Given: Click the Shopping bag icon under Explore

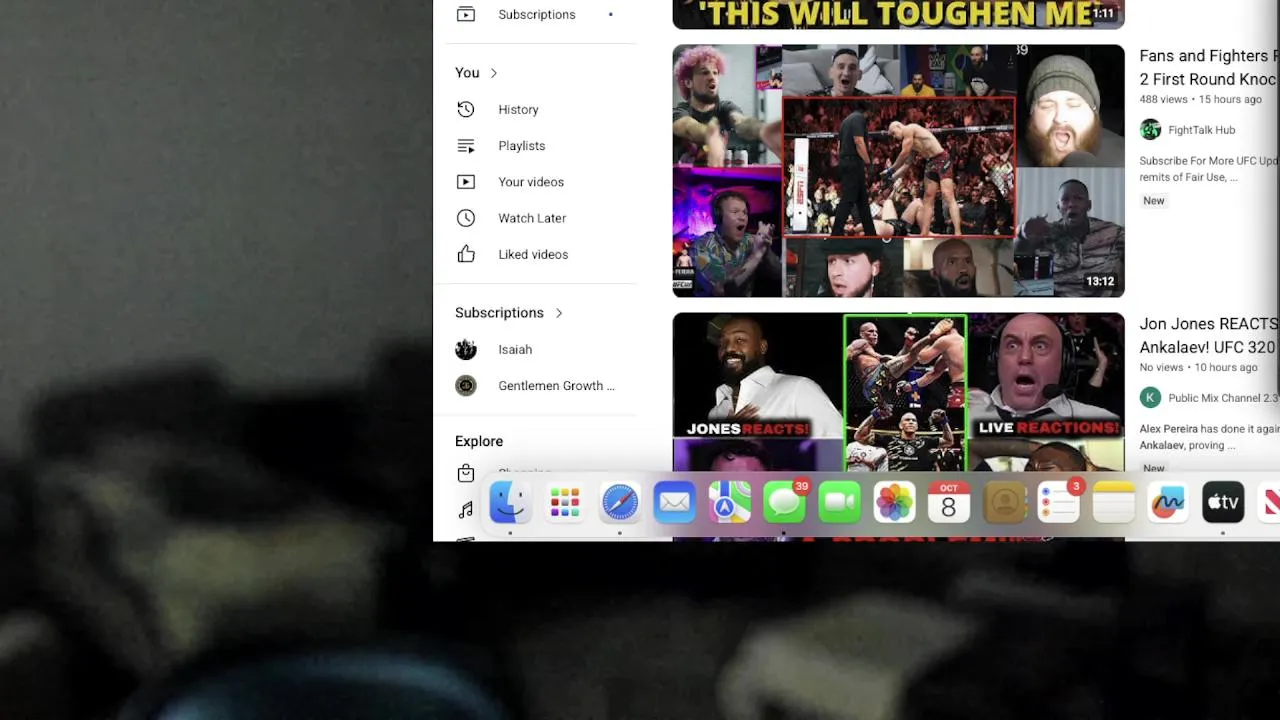Looking at the screenshot, I should coord(466,473).
